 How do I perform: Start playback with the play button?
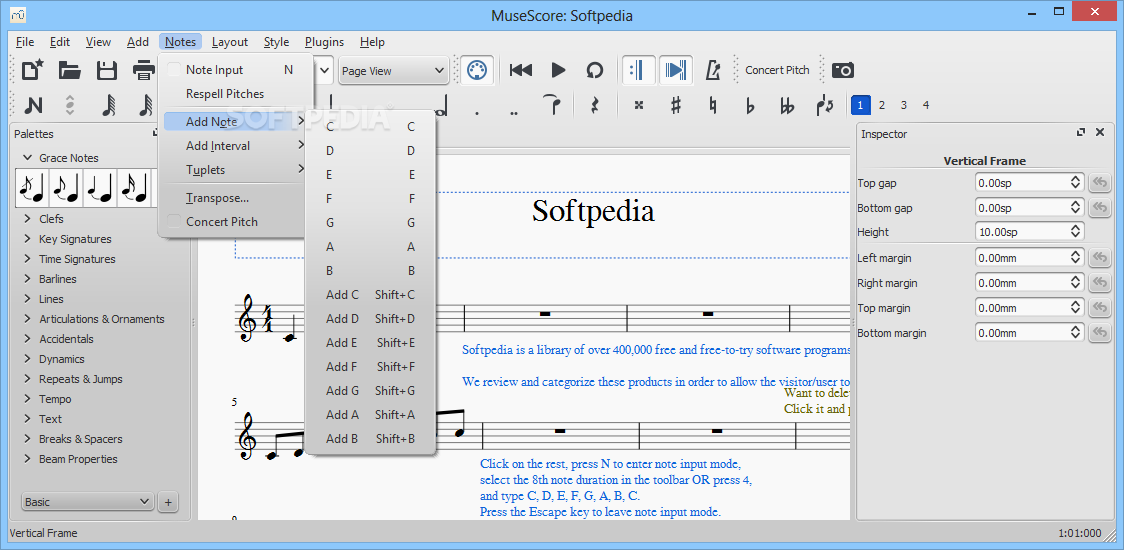pos(558,70)
